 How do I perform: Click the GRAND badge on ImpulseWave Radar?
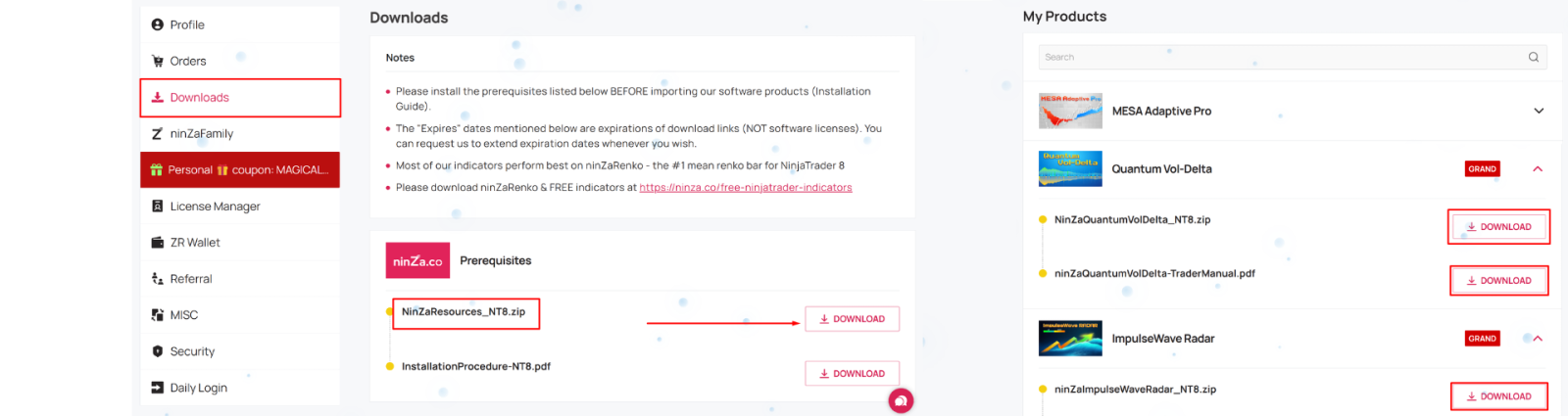coord(1482,339)
